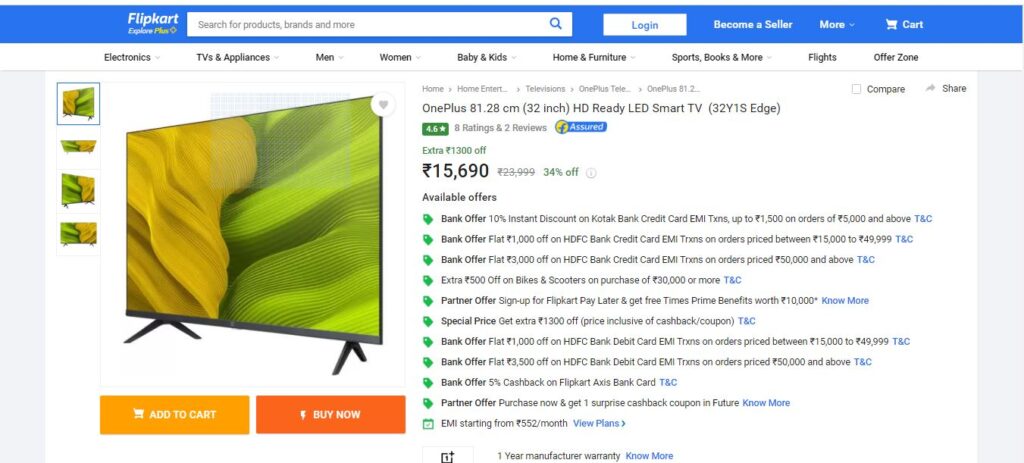Click the Login button

coord(645,25)
